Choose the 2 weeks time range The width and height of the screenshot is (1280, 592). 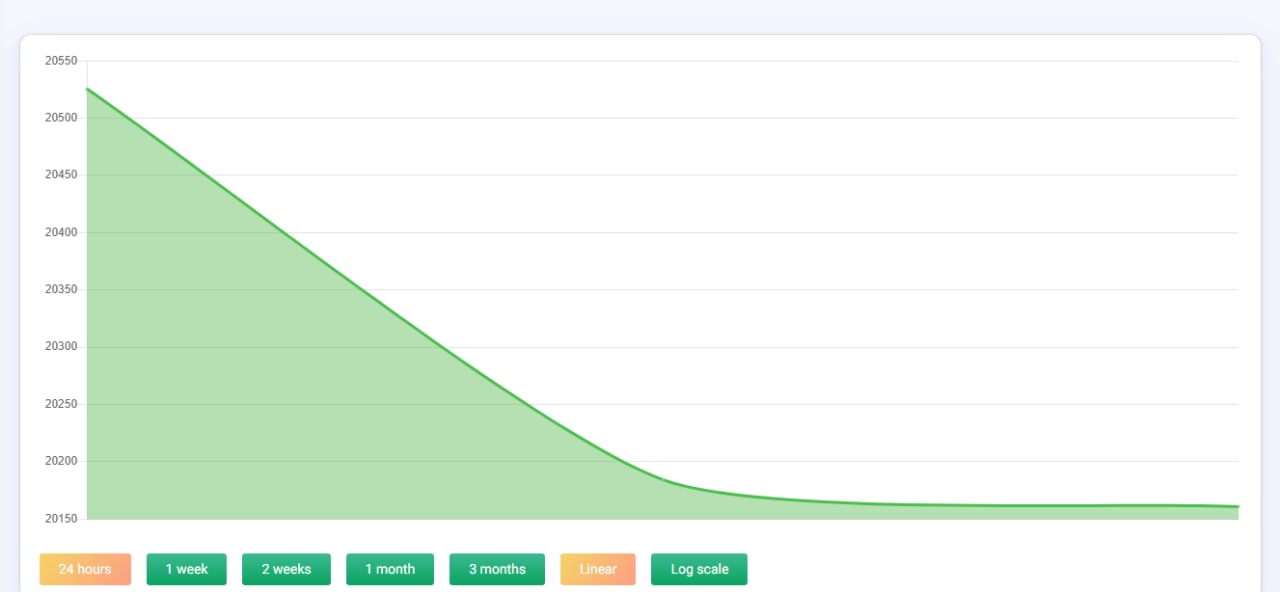(286, 569)
